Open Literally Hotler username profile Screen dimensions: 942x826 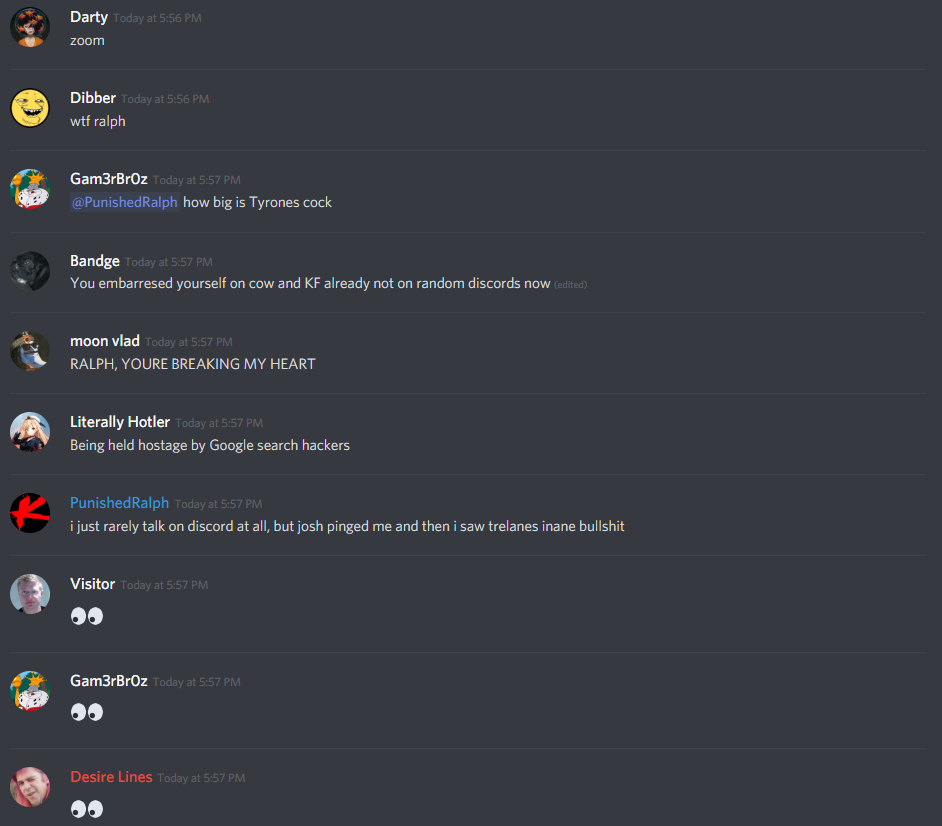(x=120, y=422)
